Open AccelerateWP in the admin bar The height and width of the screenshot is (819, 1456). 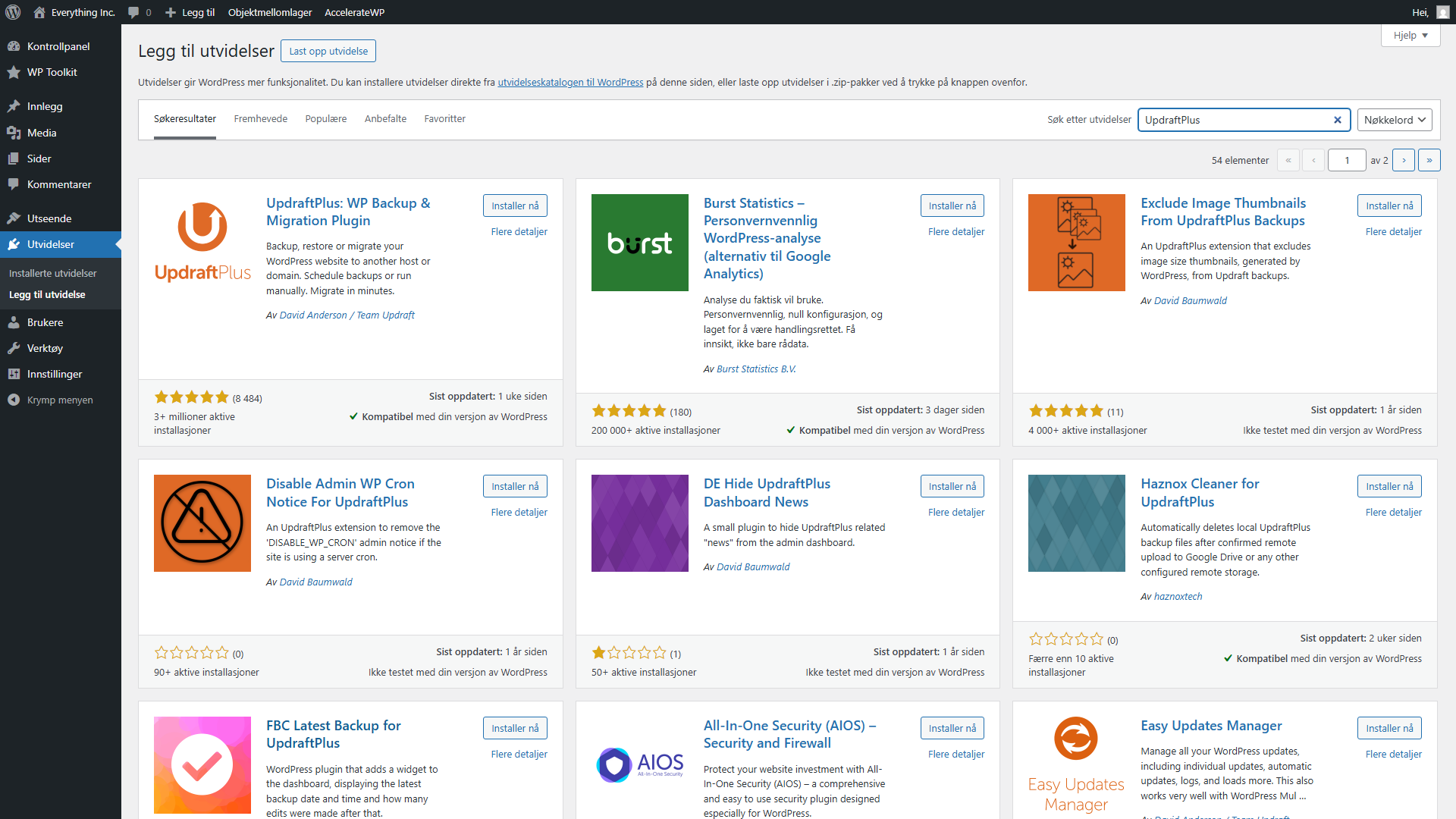(x=355, y=12)
